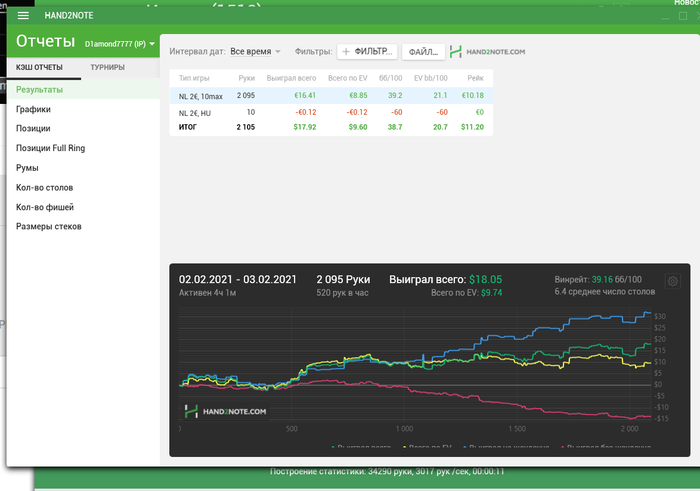
Task: Add a filter with the ФИЛЬТР button
Action: tap(367, 51)
